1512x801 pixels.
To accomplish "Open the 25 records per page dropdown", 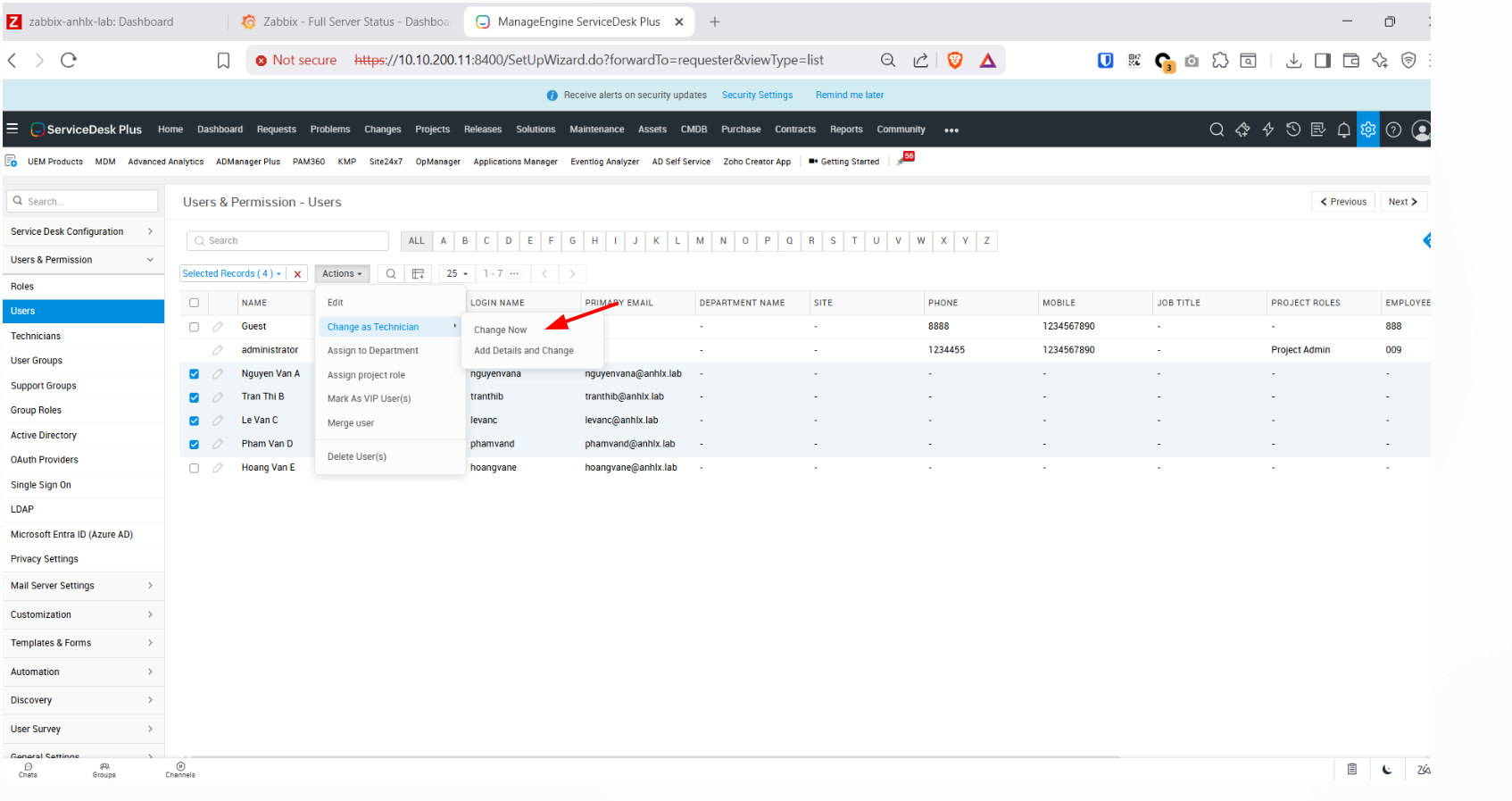I will point(457,274).
